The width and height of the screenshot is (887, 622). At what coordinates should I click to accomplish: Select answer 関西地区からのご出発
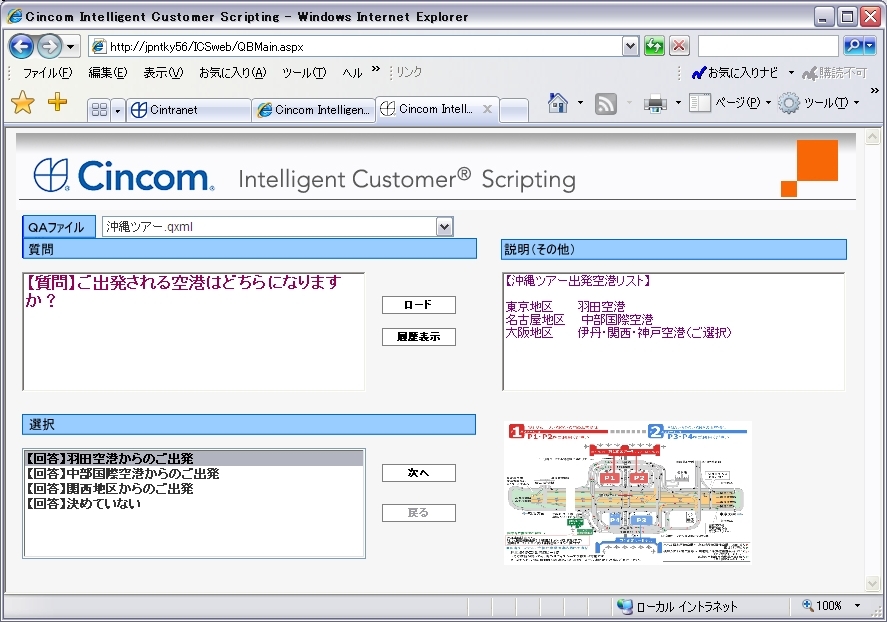193,489
